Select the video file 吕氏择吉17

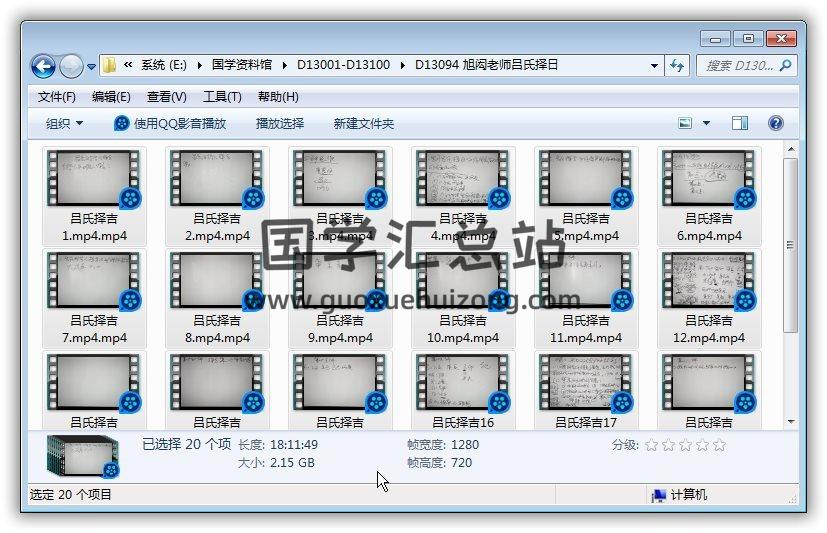(x=586, y=390)
